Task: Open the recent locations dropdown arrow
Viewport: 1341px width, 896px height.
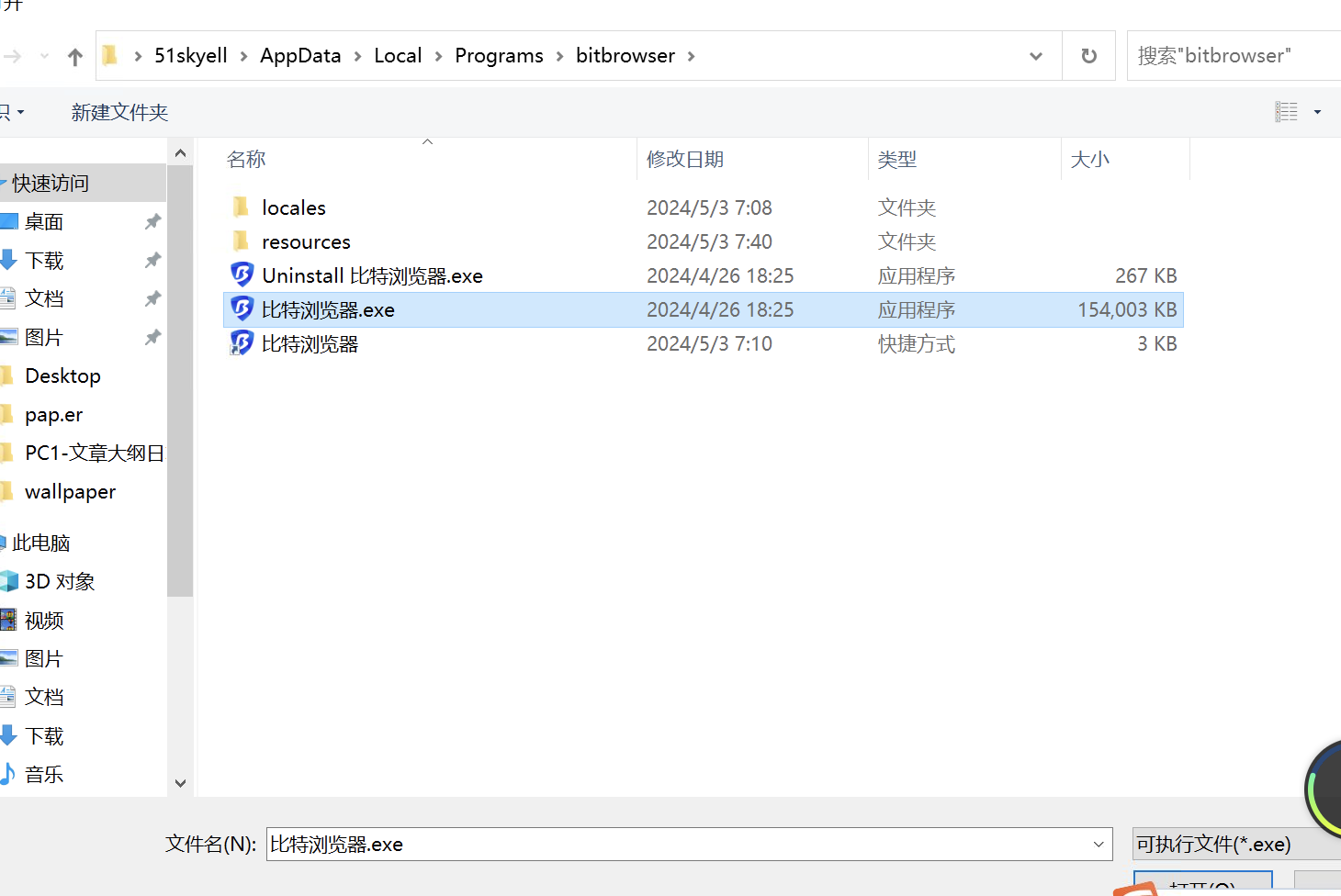Action: pos(44,56)
